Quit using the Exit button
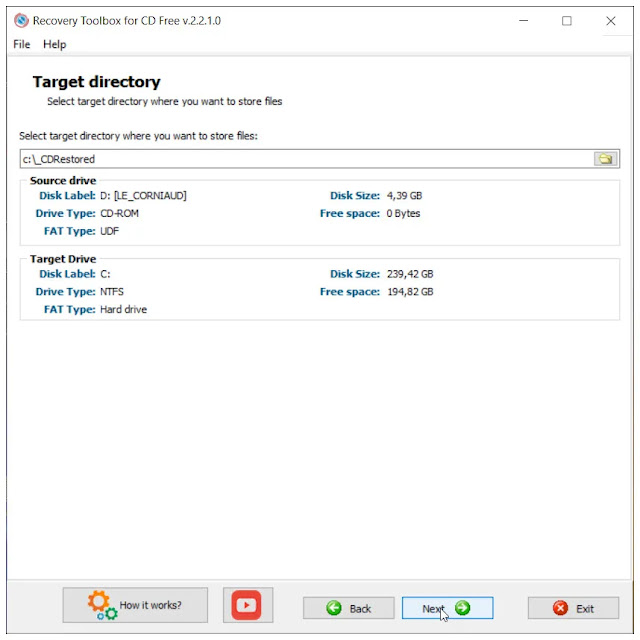 click(573, 608)
